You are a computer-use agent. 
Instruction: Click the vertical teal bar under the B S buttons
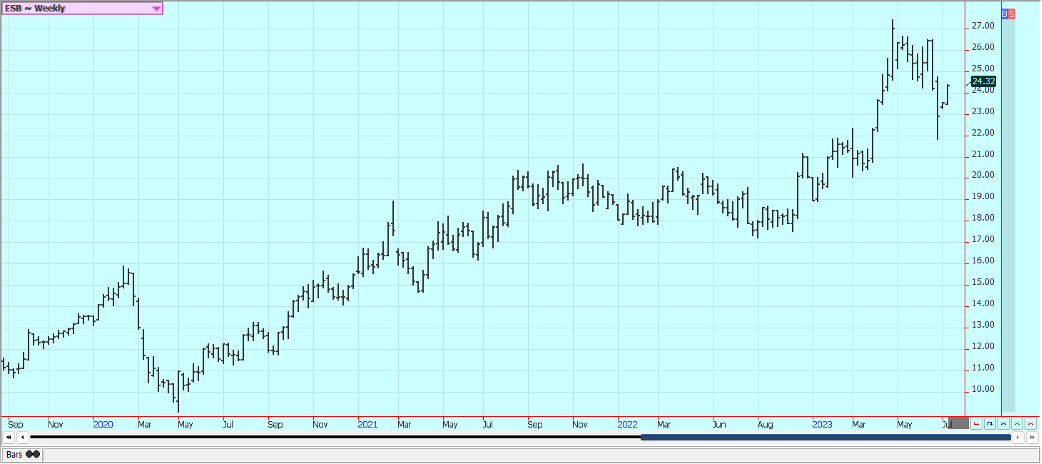1008,214
